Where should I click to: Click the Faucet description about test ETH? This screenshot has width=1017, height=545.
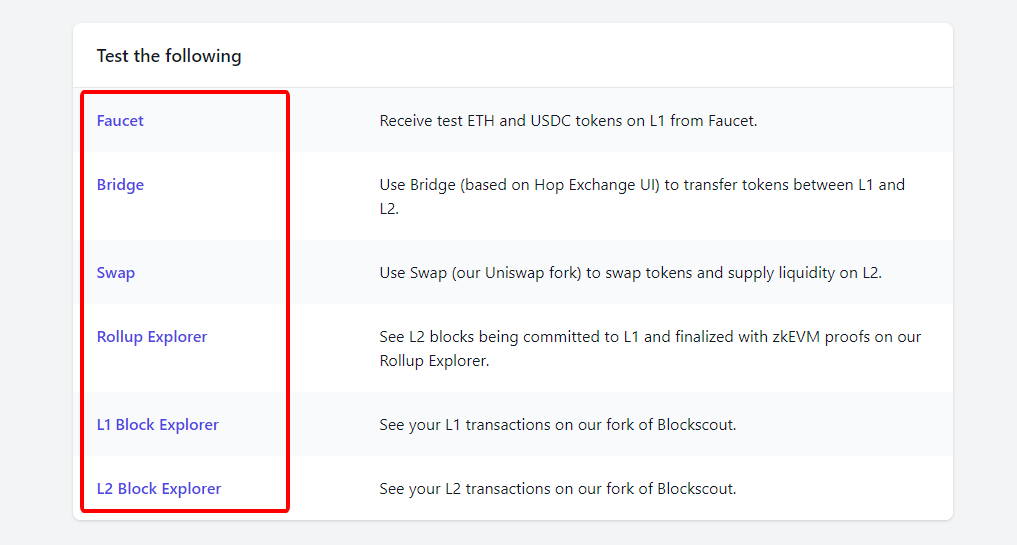coord(568,121)
